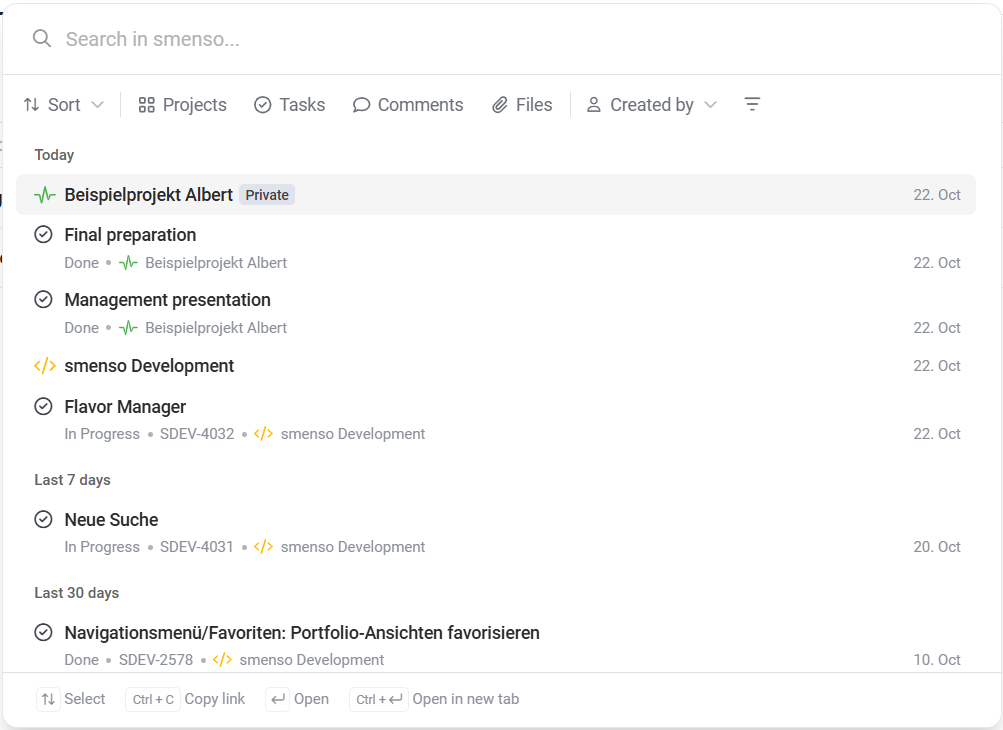Type in the Search in smenso field
The image size is (1003, 730).
(500, 39)
